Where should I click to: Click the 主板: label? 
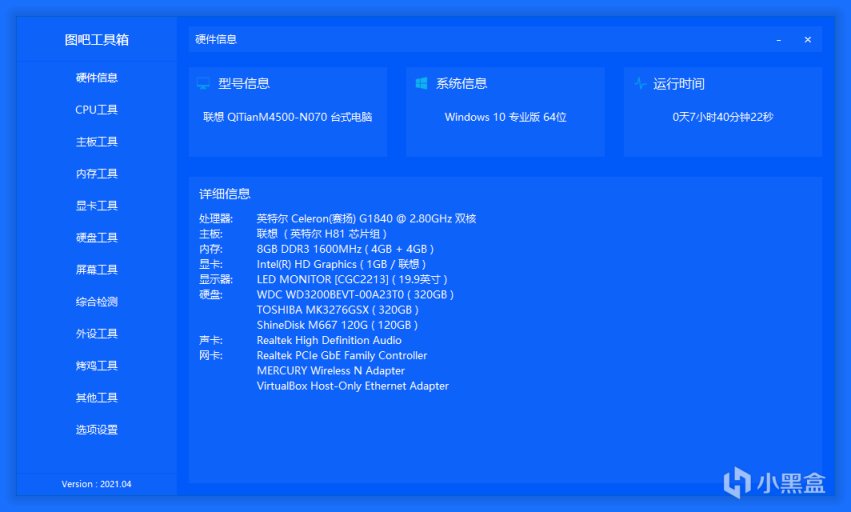tap(211, 234)
